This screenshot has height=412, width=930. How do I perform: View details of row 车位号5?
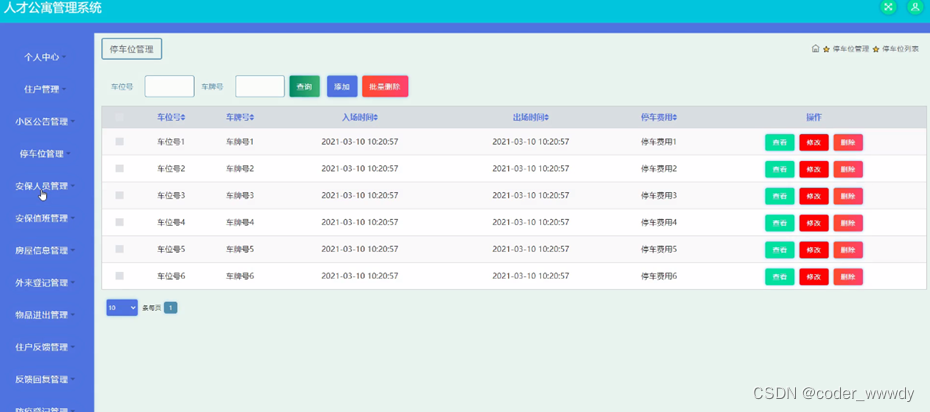(779, 250)
